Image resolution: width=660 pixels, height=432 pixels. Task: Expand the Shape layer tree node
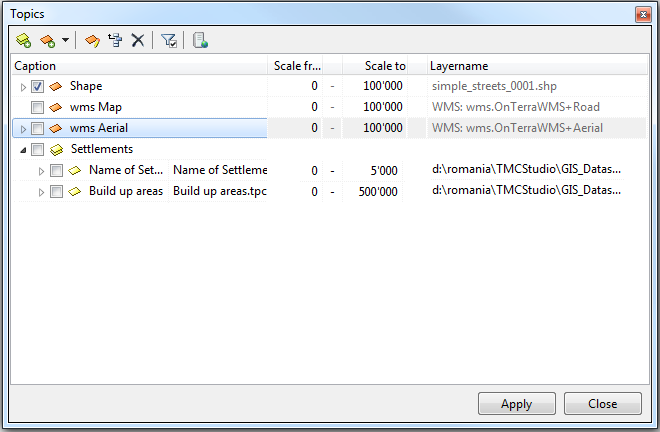[x=23, y=87]
